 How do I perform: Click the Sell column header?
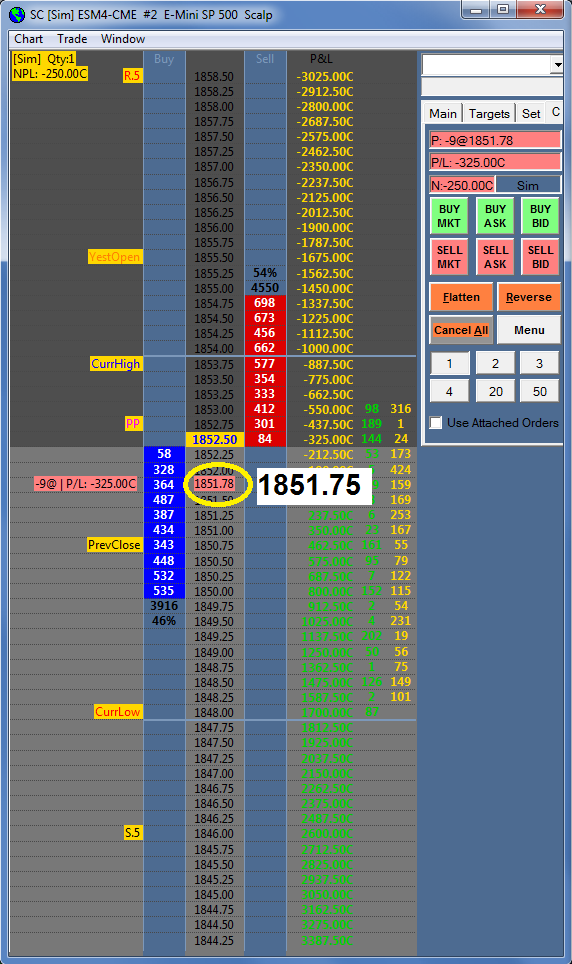pos(265,59)
